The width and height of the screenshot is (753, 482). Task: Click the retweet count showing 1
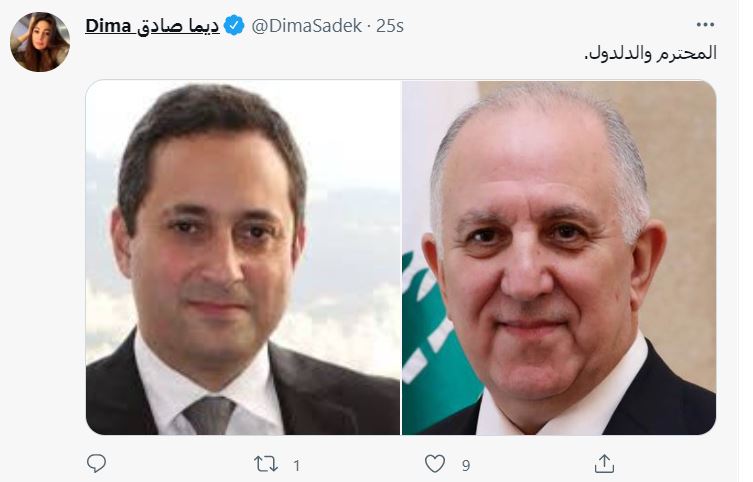point(297,465)
